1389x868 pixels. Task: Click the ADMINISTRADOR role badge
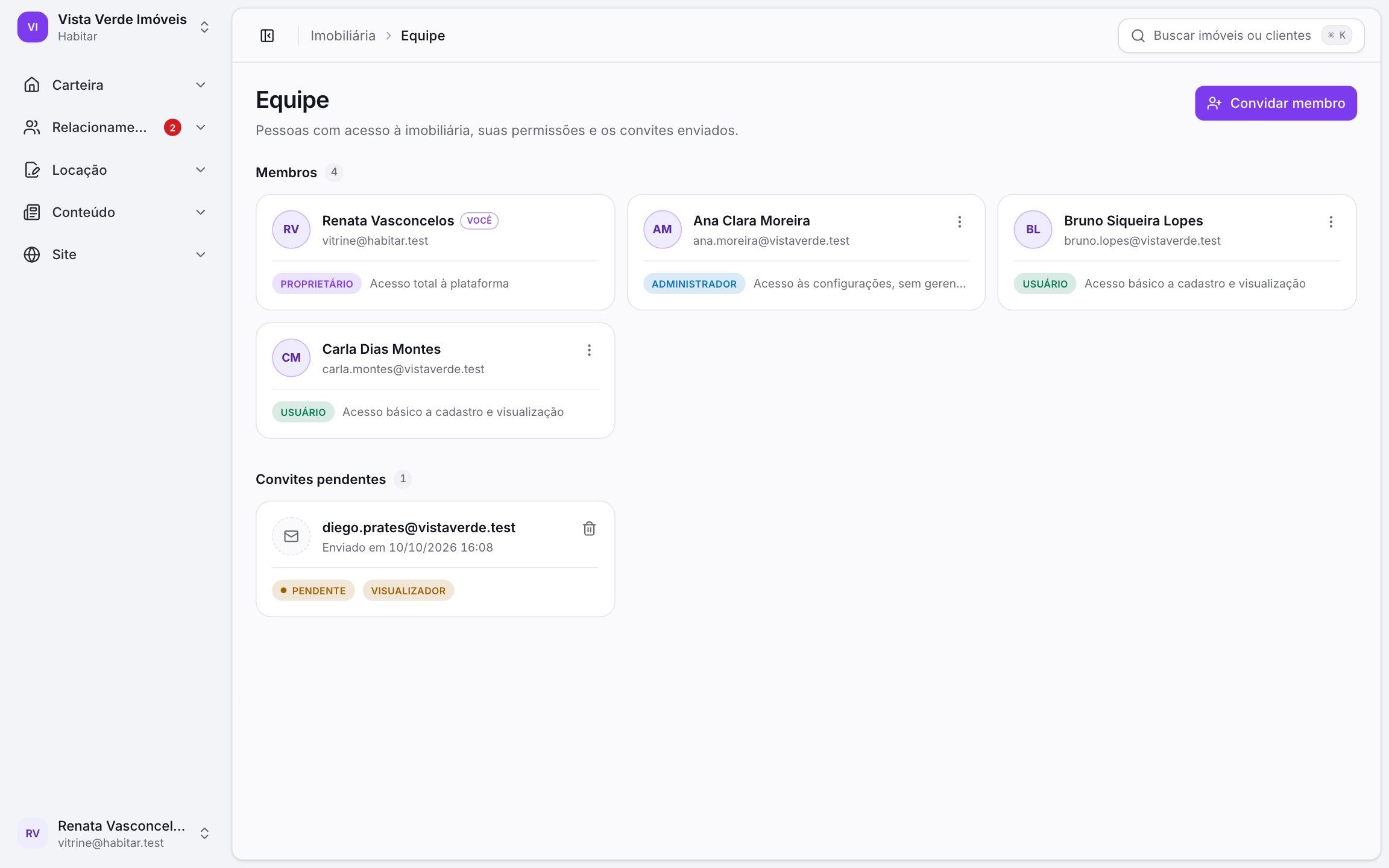pyautogui.click(x=694, y=283)
